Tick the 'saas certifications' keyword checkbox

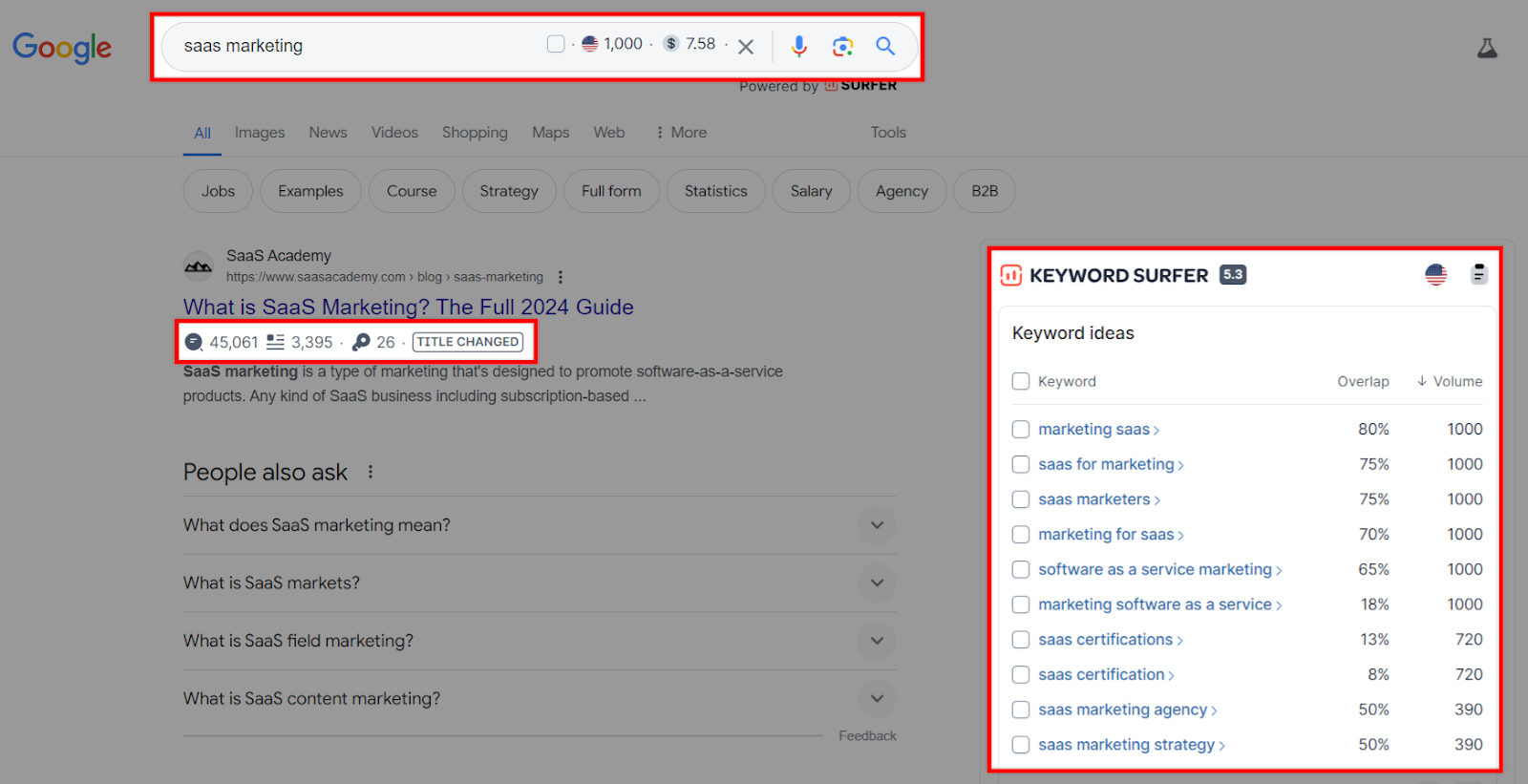[1021, 640]
